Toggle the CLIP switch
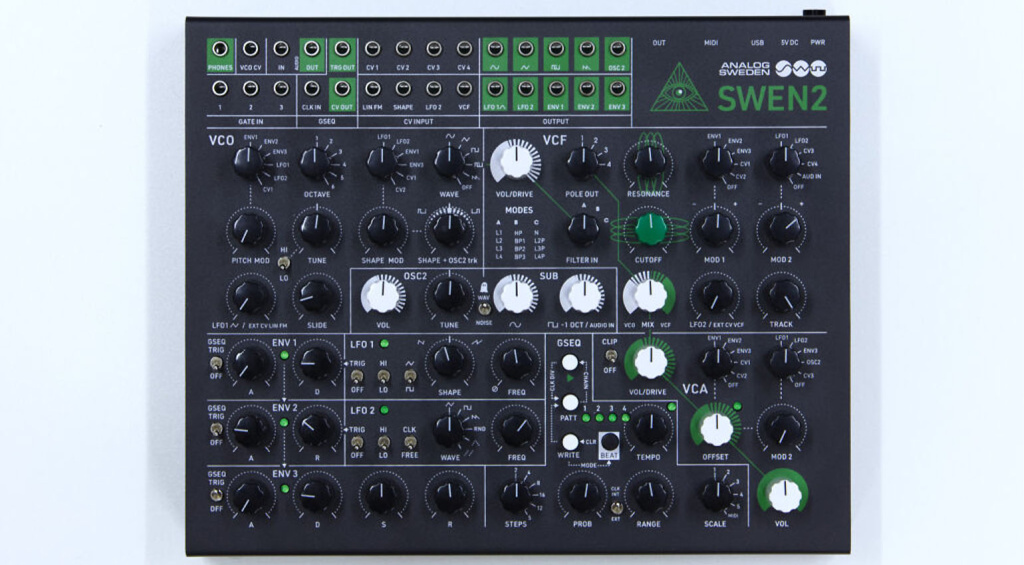The image size is (1024, 565). [610, 356]
